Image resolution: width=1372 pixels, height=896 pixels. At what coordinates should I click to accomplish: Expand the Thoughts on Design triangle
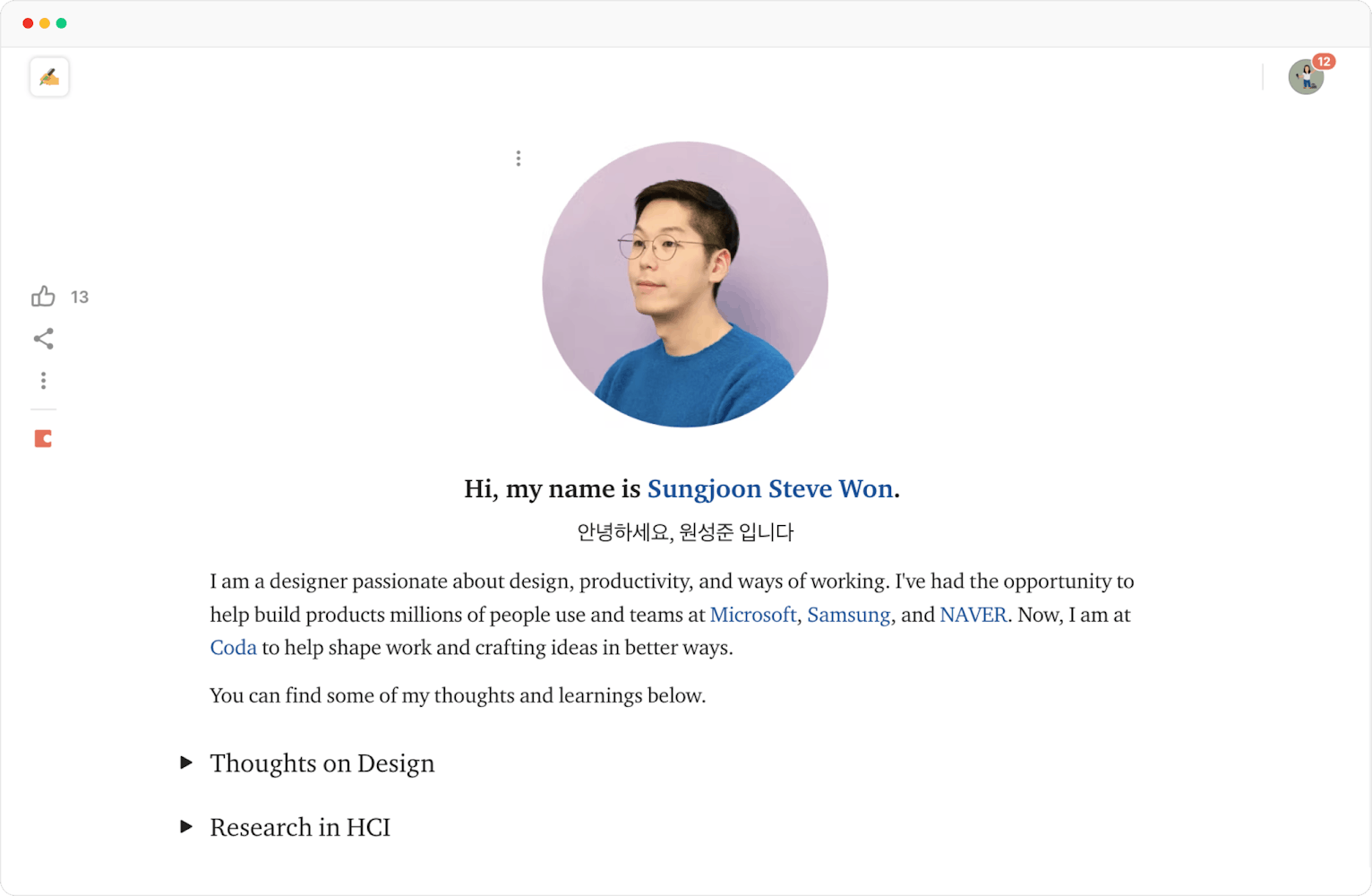pyautogui.click(x=186, y=762)
